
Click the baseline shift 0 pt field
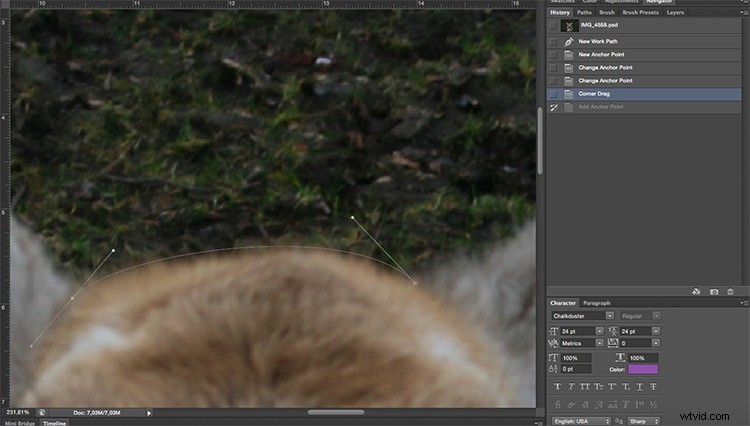tap(576, 369)
